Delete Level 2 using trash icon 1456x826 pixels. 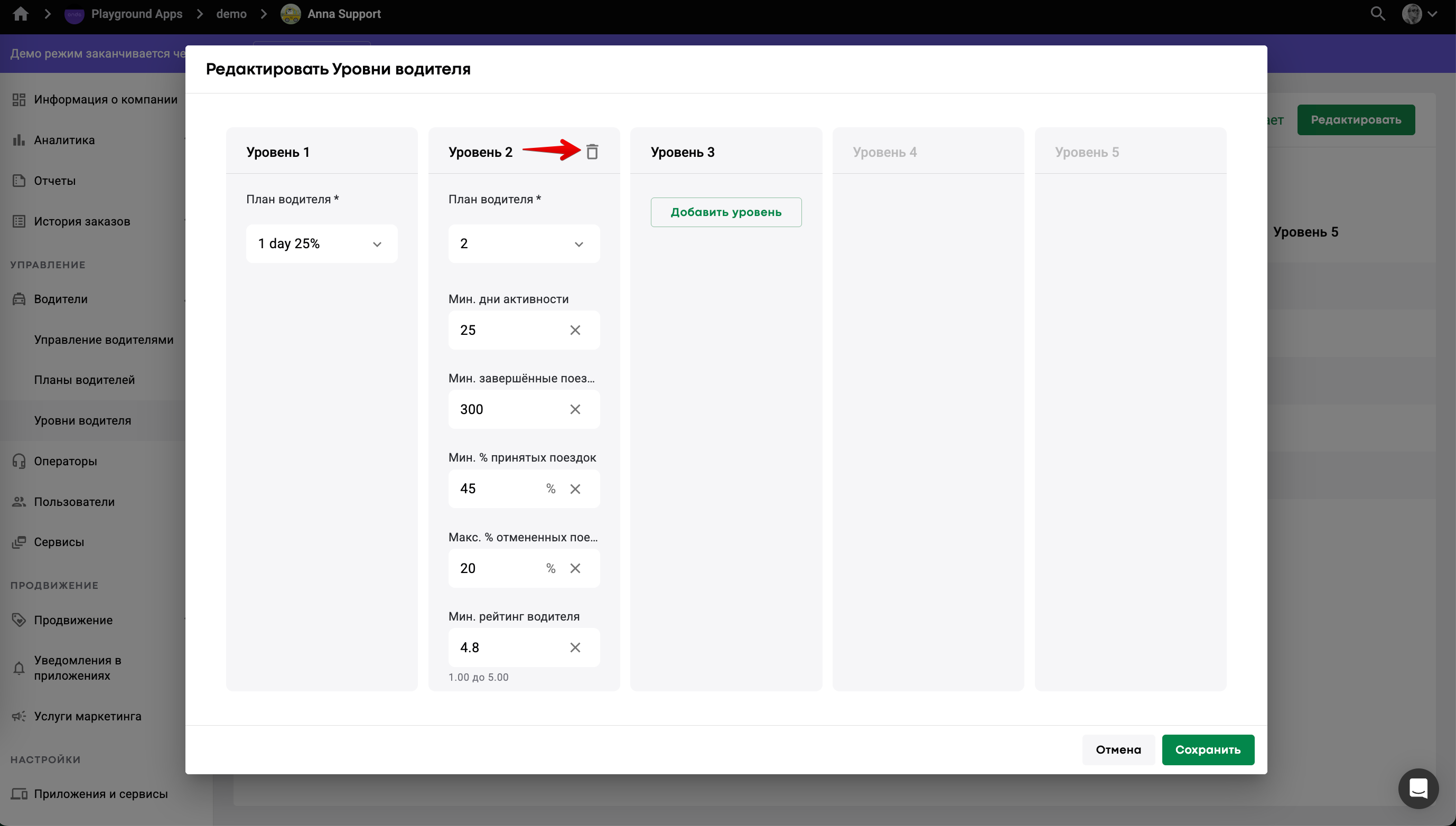point(592,152)
